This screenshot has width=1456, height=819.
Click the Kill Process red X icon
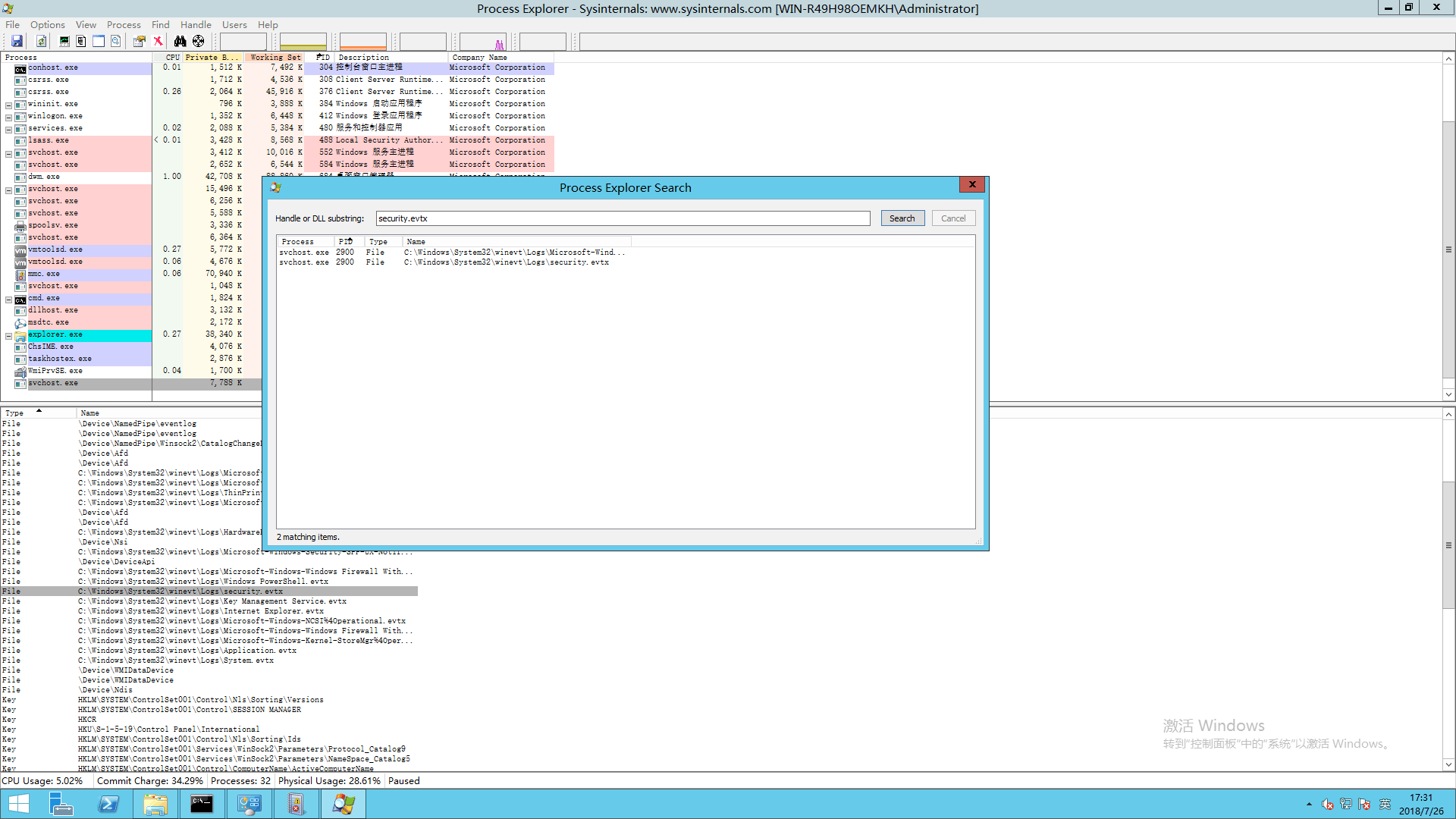[x=158, y=41]
